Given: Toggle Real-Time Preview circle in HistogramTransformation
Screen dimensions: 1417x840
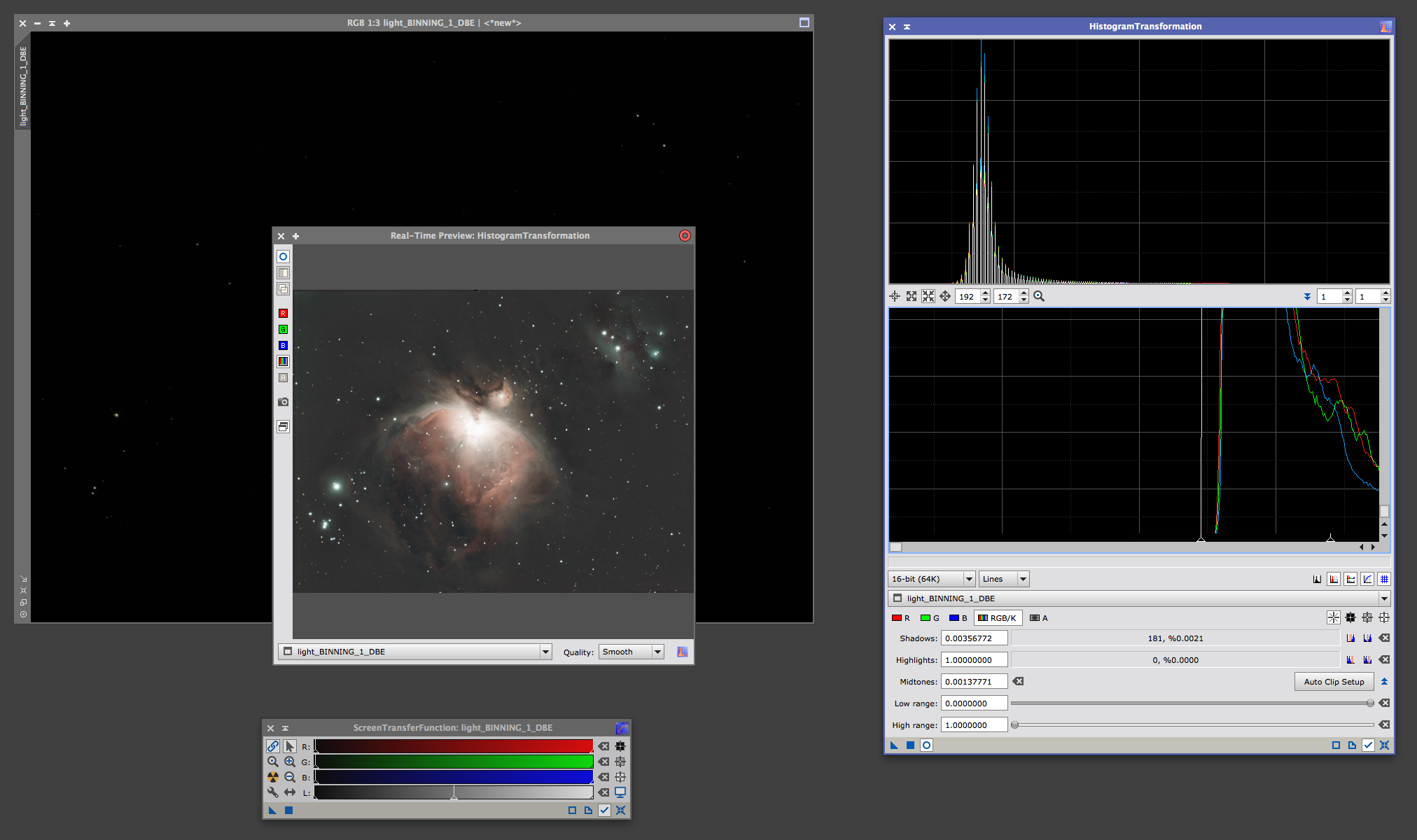Looking at the screenshot, I should coord(926,745).
